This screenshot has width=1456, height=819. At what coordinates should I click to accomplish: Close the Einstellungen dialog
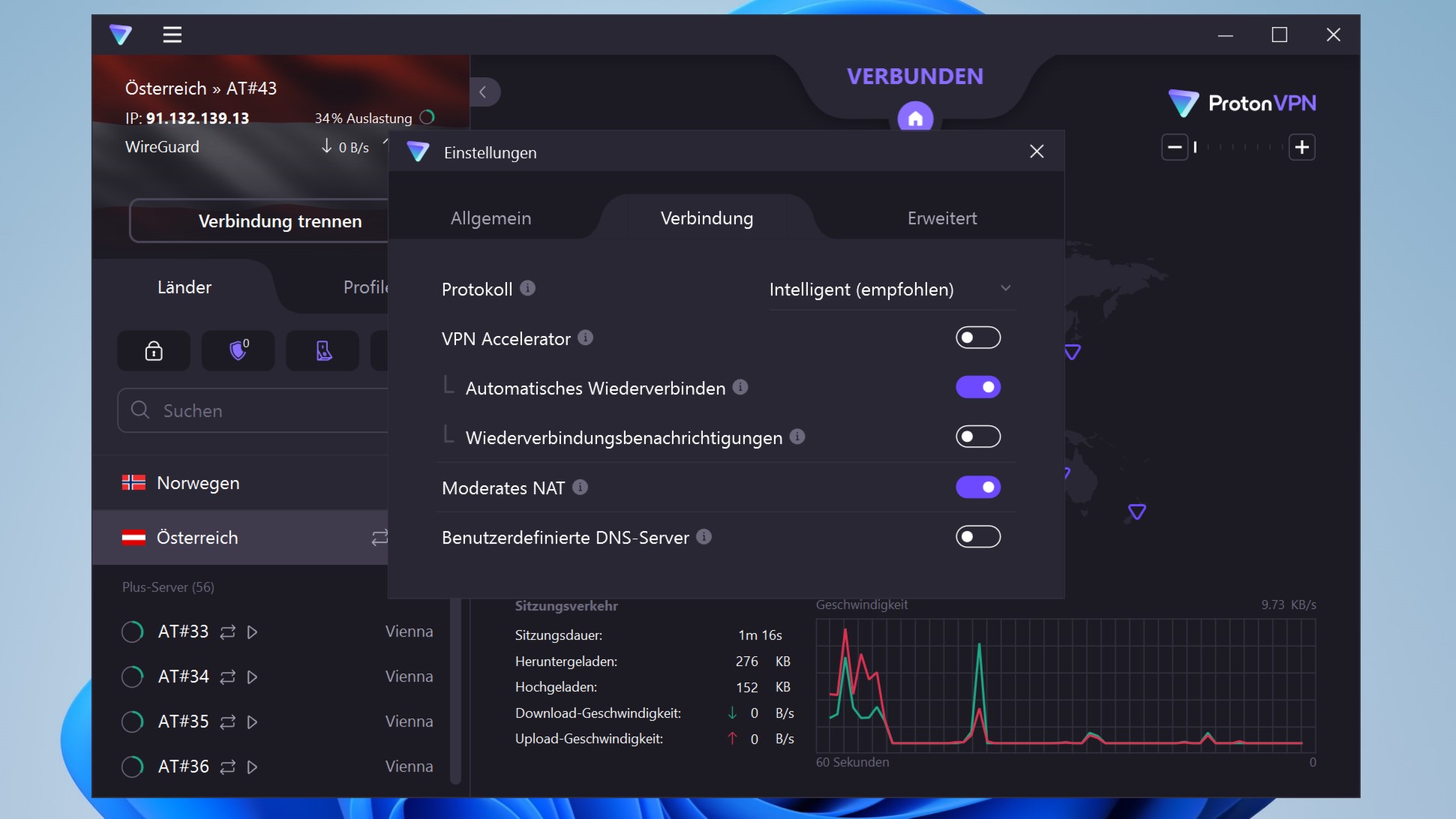pos(1037,151)
